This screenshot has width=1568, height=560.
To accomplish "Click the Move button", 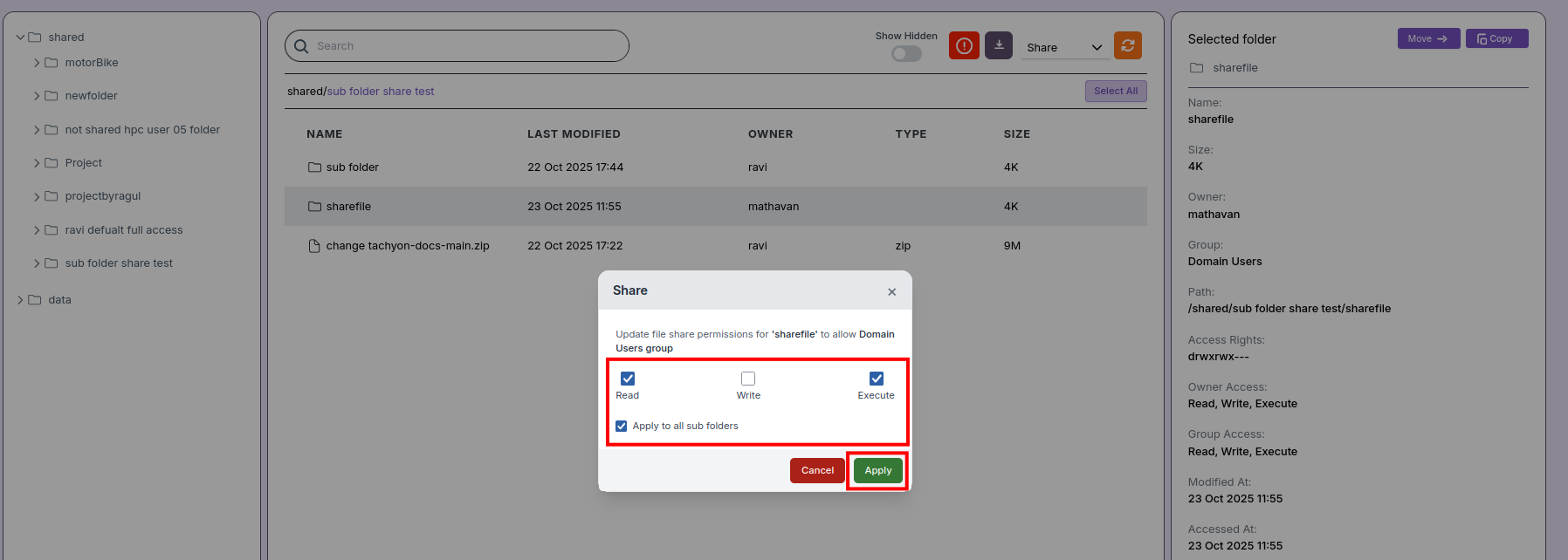I will pos(1428,38).
